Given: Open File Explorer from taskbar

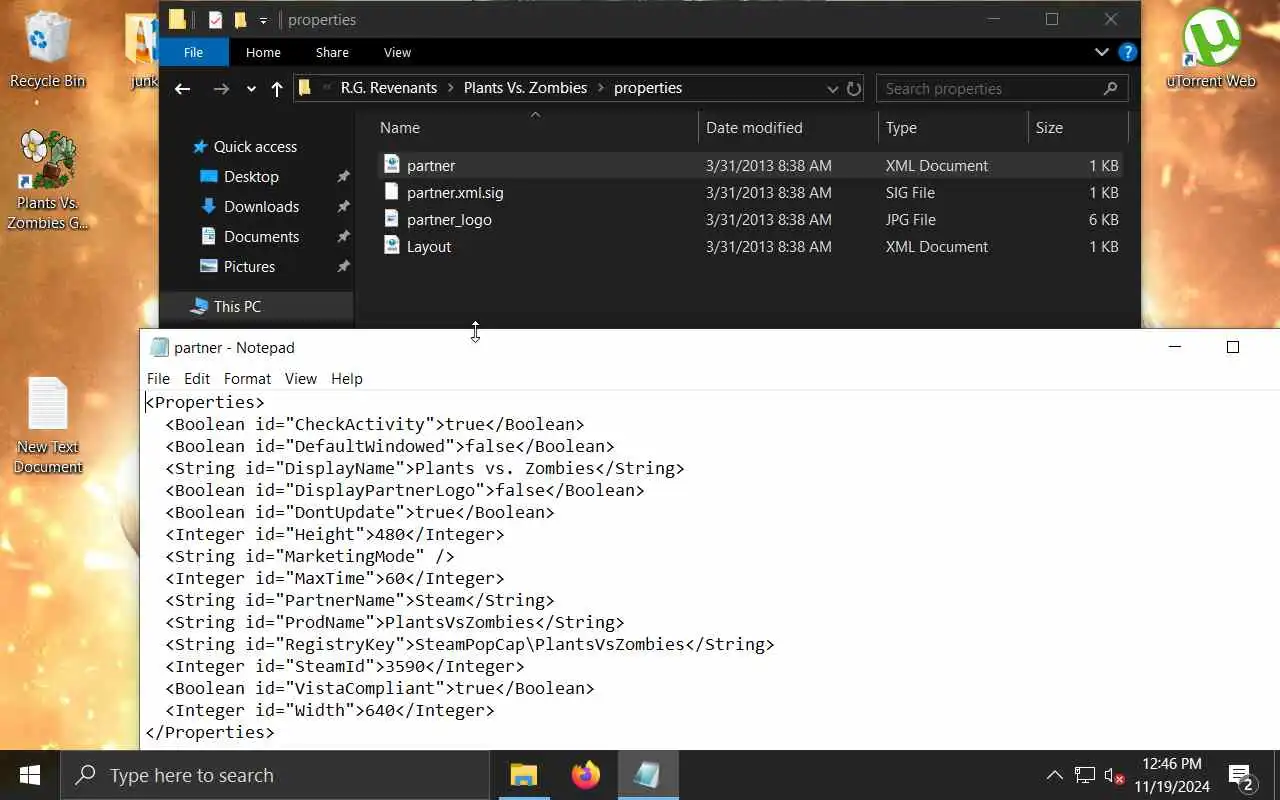Looking at the screenshot, I should click(524, 775).
